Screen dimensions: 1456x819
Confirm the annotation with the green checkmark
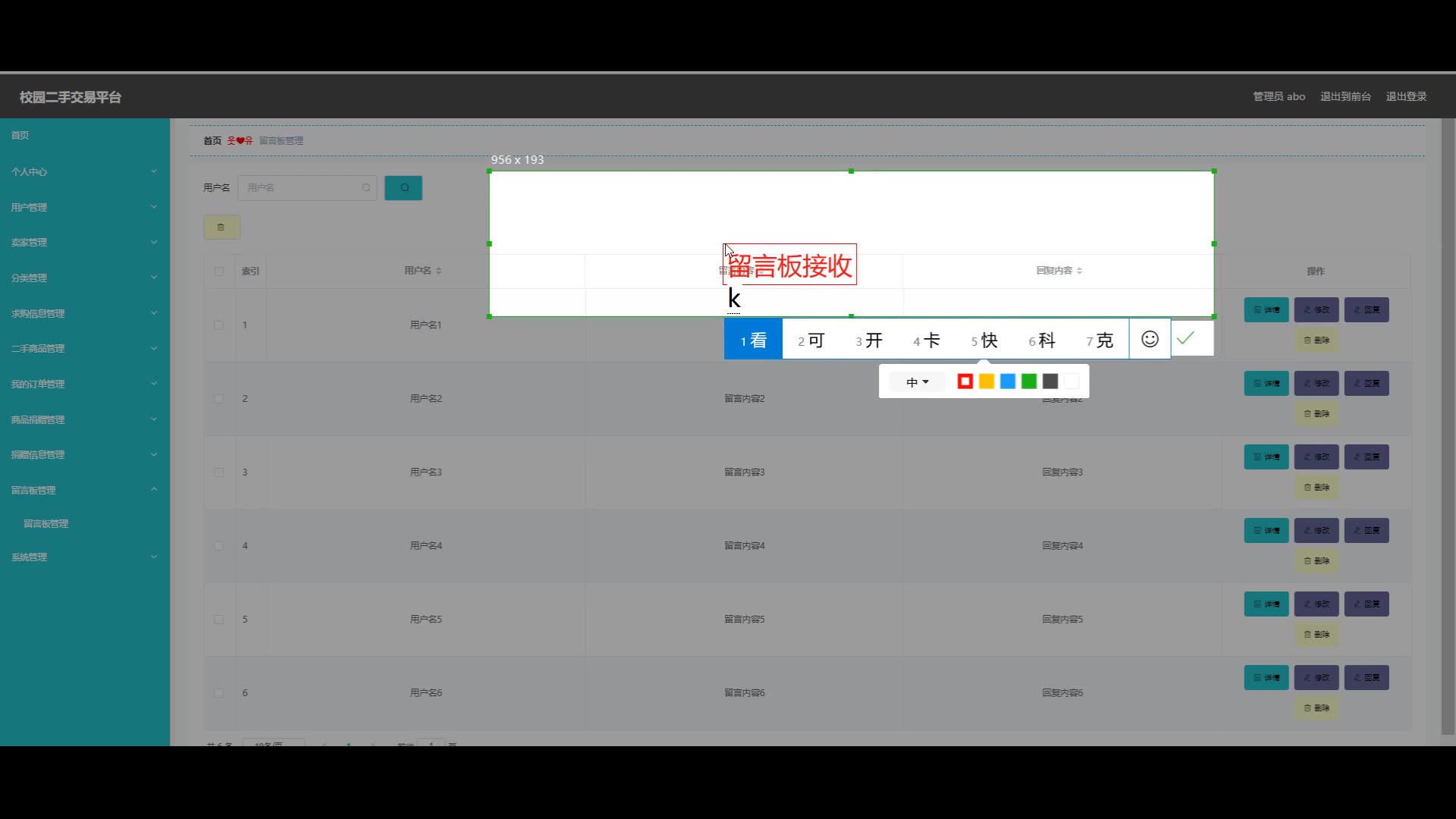coord(1186,338)
